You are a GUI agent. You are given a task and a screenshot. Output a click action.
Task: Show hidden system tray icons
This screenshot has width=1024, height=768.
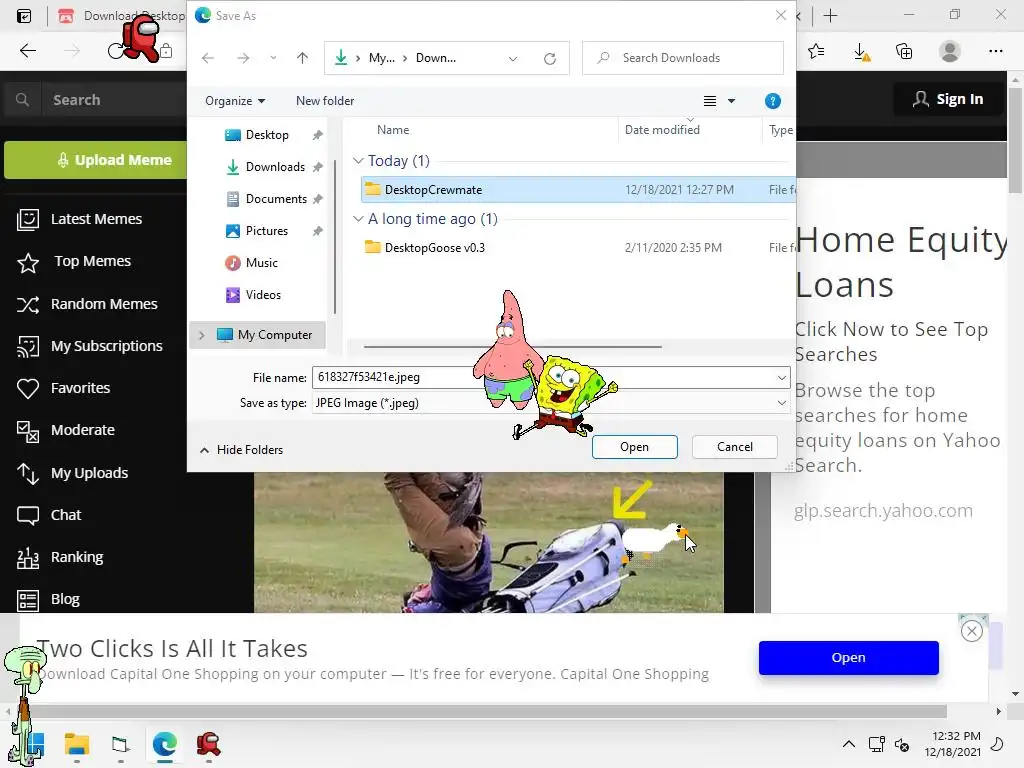pos(848,744)
